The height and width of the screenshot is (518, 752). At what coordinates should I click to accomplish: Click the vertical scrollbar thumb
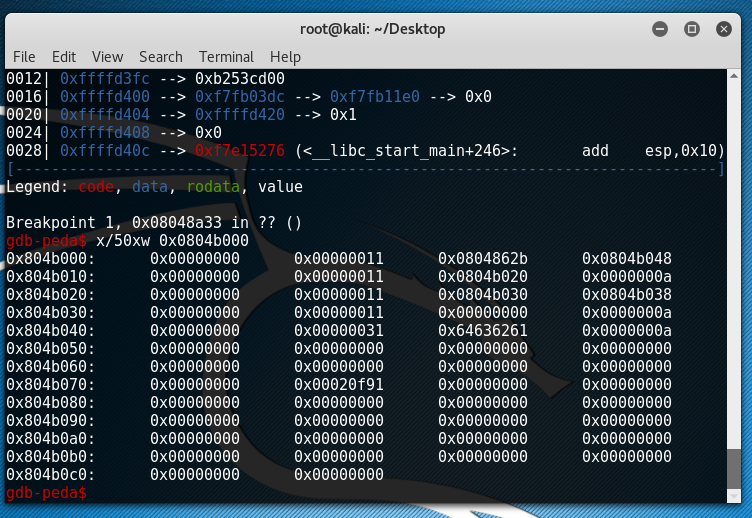pos(734,469)
